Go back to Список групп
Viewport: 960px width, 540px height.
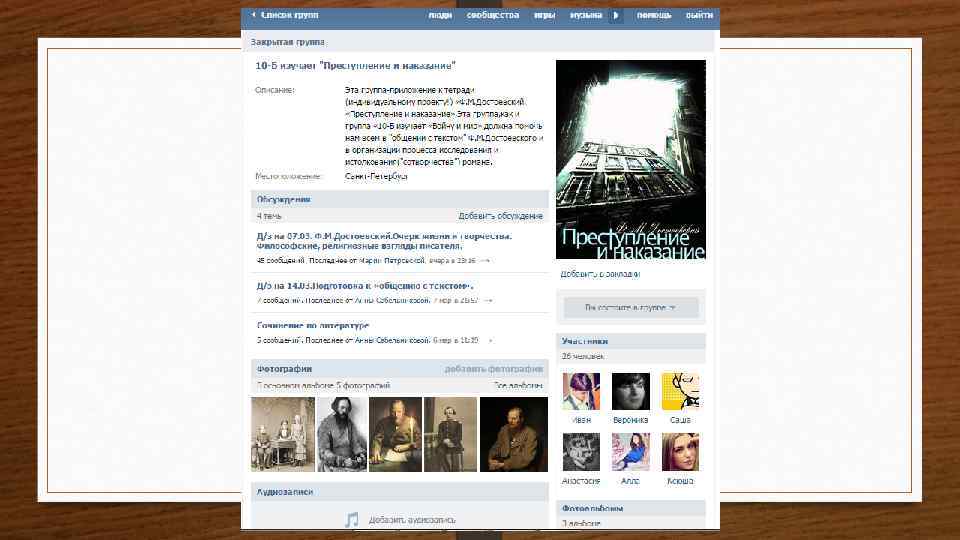tap(290, 15)
